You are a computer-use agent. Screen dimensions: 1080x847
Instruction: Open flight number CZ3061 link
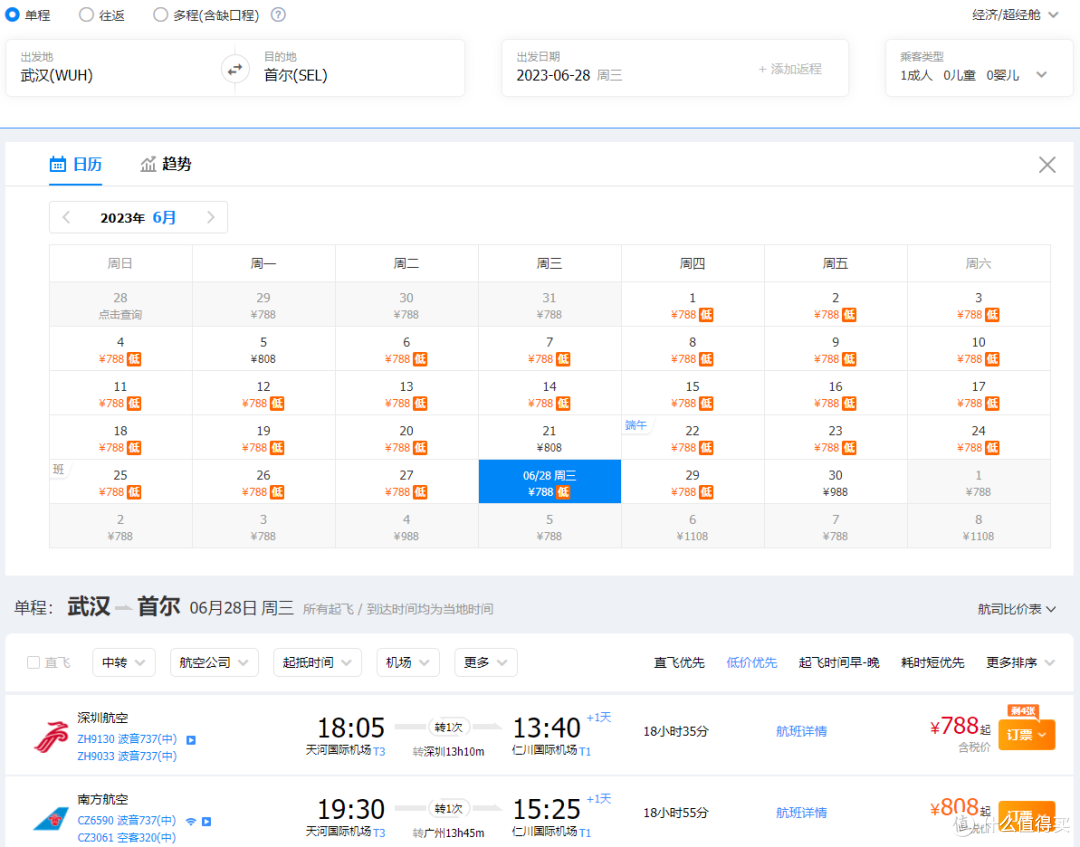(x=127, y=837)
